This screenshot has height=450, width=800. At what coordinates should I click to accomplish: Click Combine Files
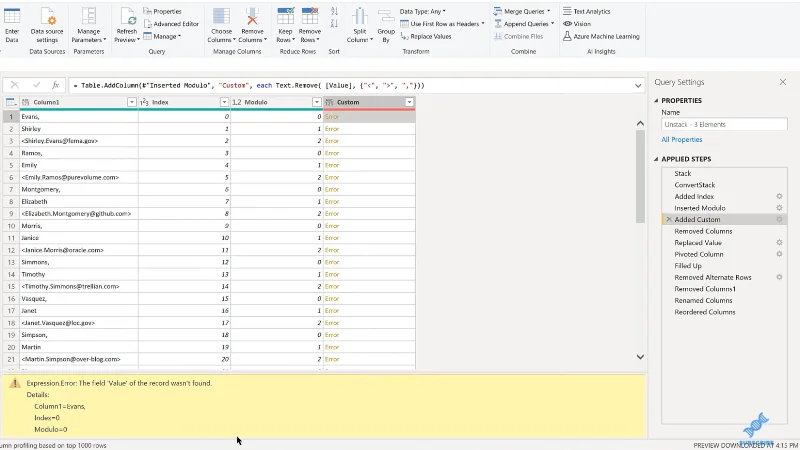coord(519,37)
